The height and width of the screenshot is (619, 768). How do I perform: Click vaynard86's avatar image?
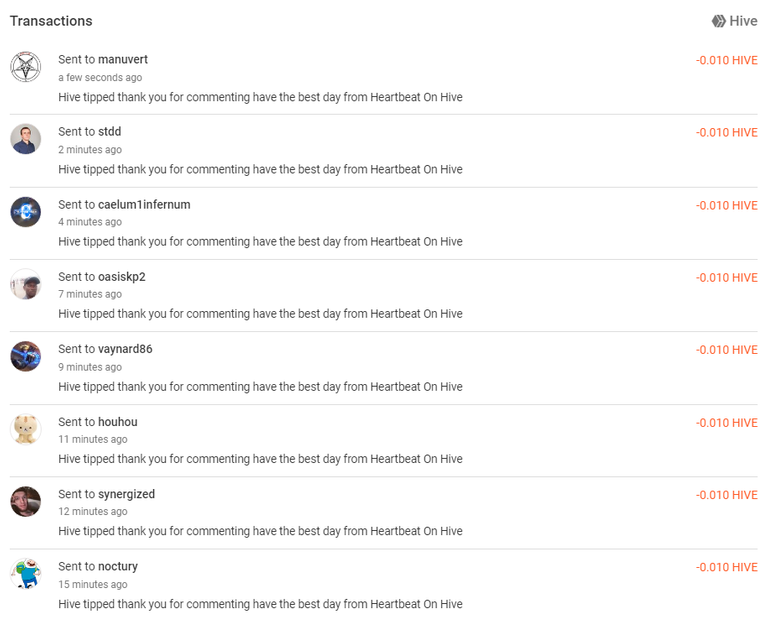25,357
